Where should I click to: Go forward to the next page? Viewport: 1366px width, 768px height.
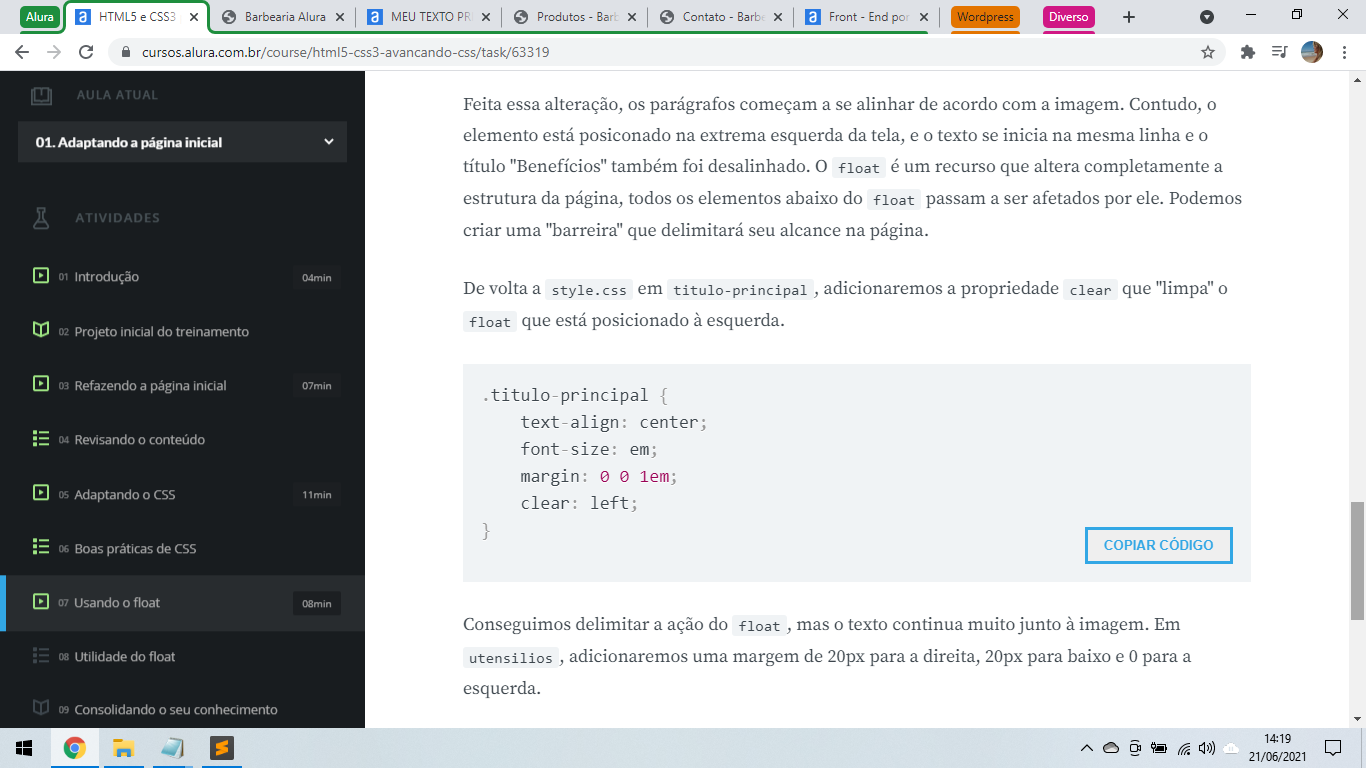(x=54, y=52)
